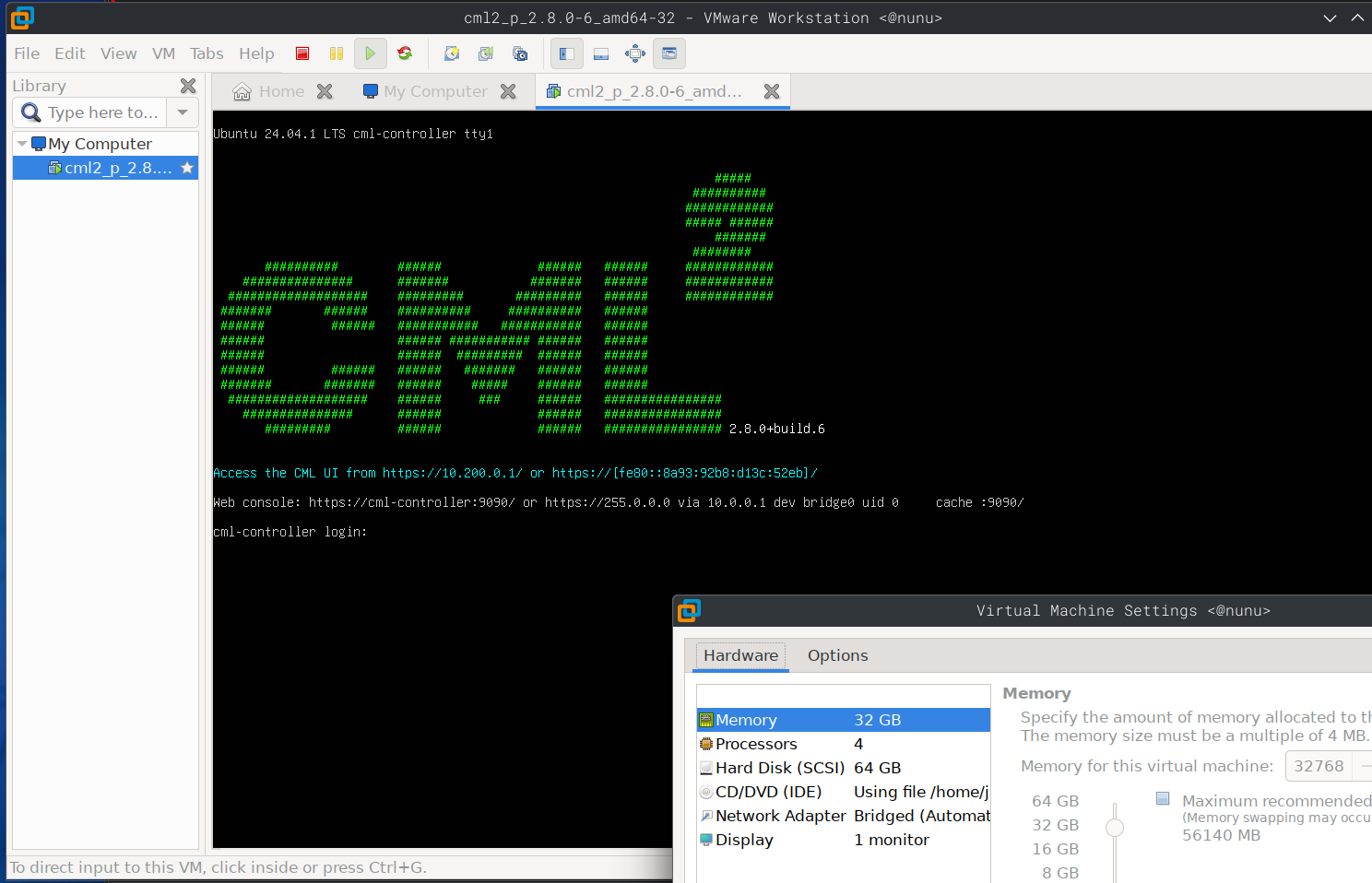This screenshot has width=1372, height=883.
Task: Enter full screen mode icon
Action: coord(635,53)
